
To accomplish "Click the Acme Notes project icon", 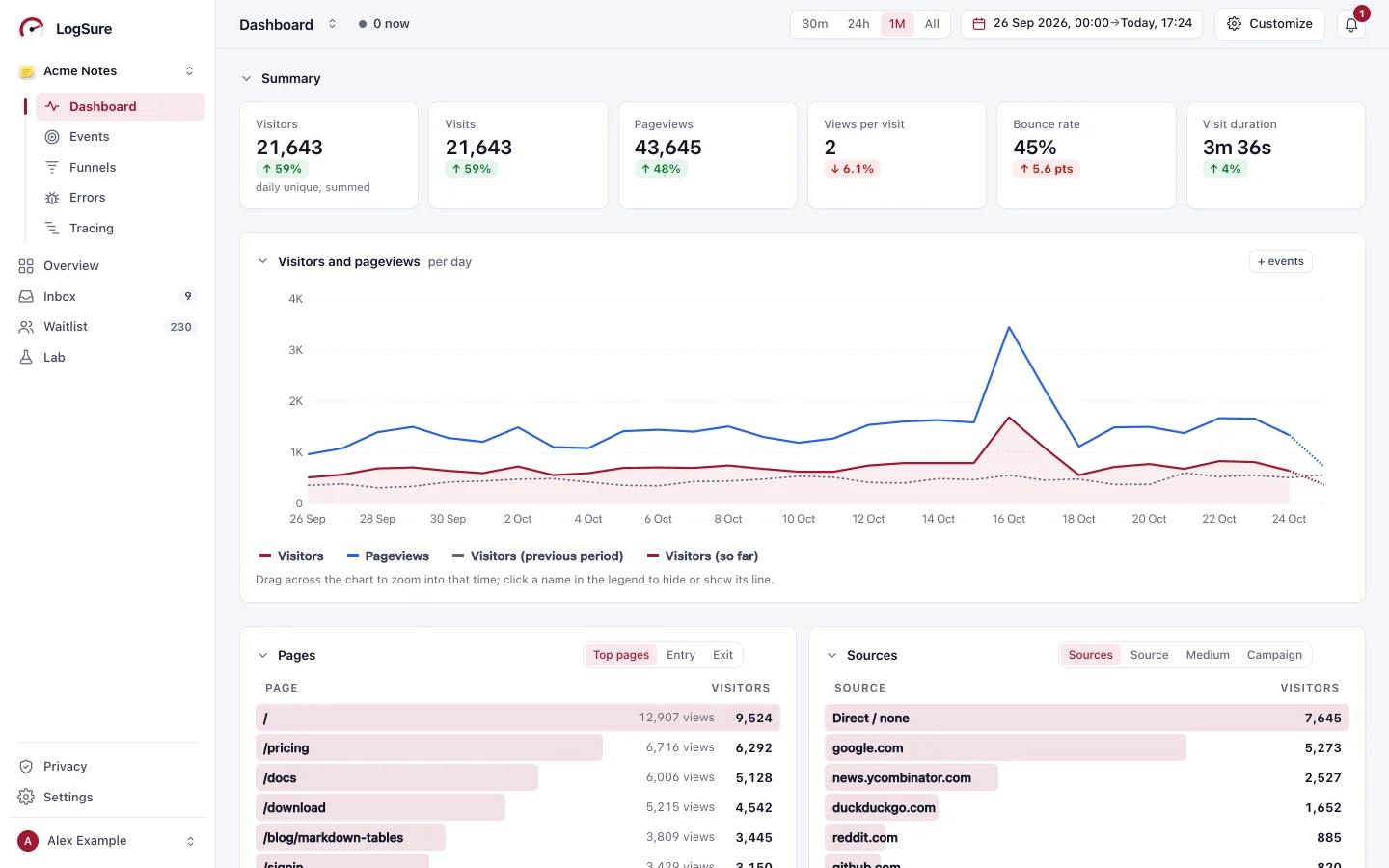I will coord(27,71).
